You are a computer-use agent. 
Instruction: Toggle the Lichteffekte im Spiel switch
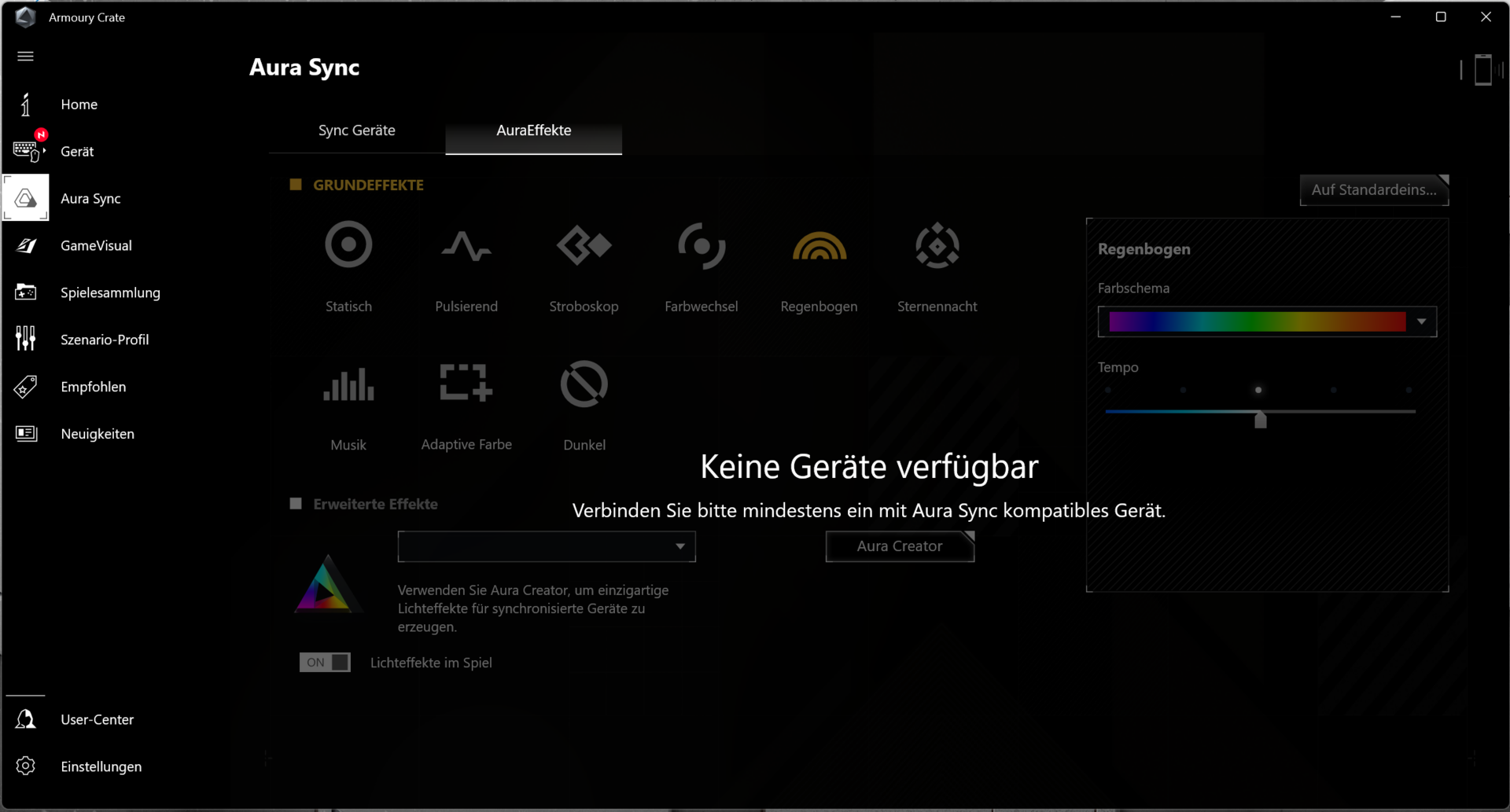pyautogui.click(x=325, y=662)
